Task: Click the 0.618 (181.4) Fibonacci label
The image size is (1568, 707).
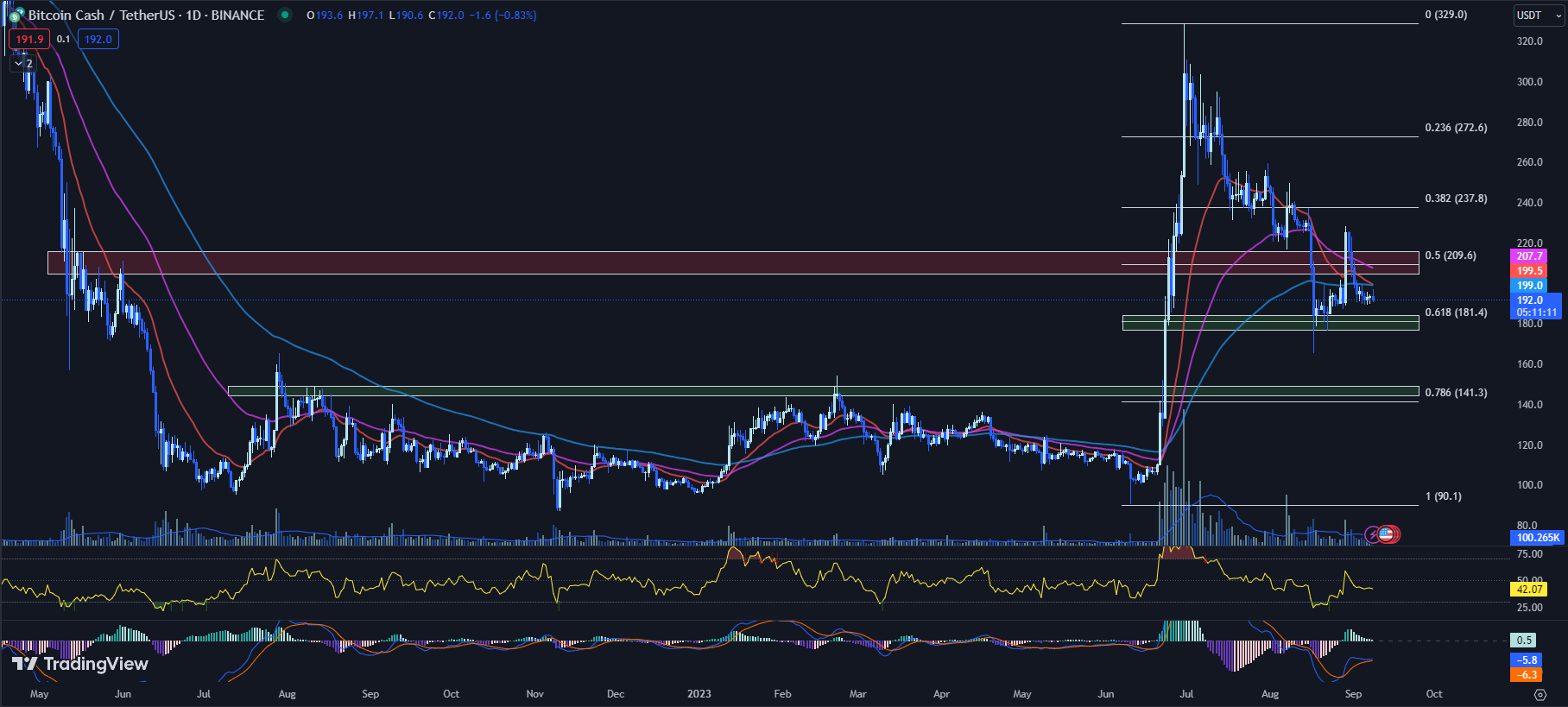Action: [1456, 312]
